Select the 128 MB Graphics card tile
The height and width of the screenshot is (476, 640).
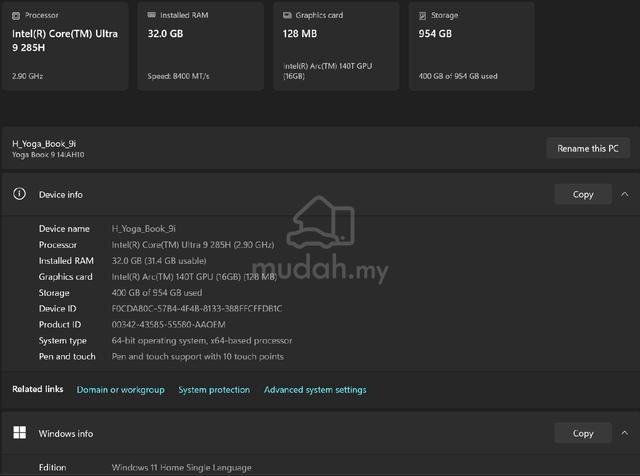tap(336, 45)
